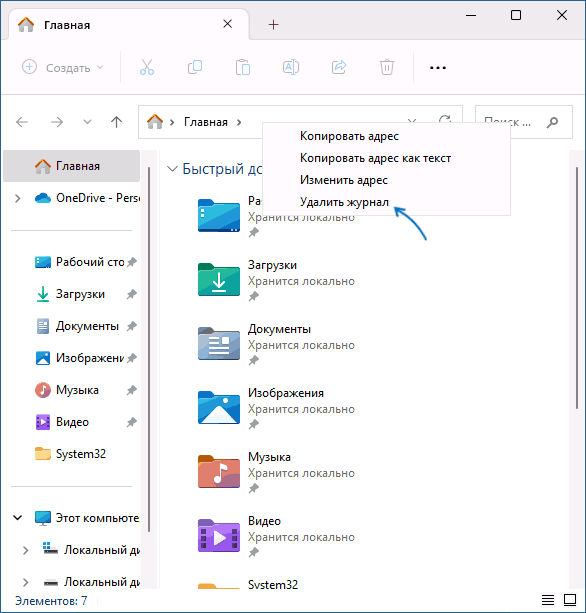This screenshot has height=613, width=586.
Task: Open Рабочий стол in sidebar
Action: pyautogui.click(x=80, y=262)
